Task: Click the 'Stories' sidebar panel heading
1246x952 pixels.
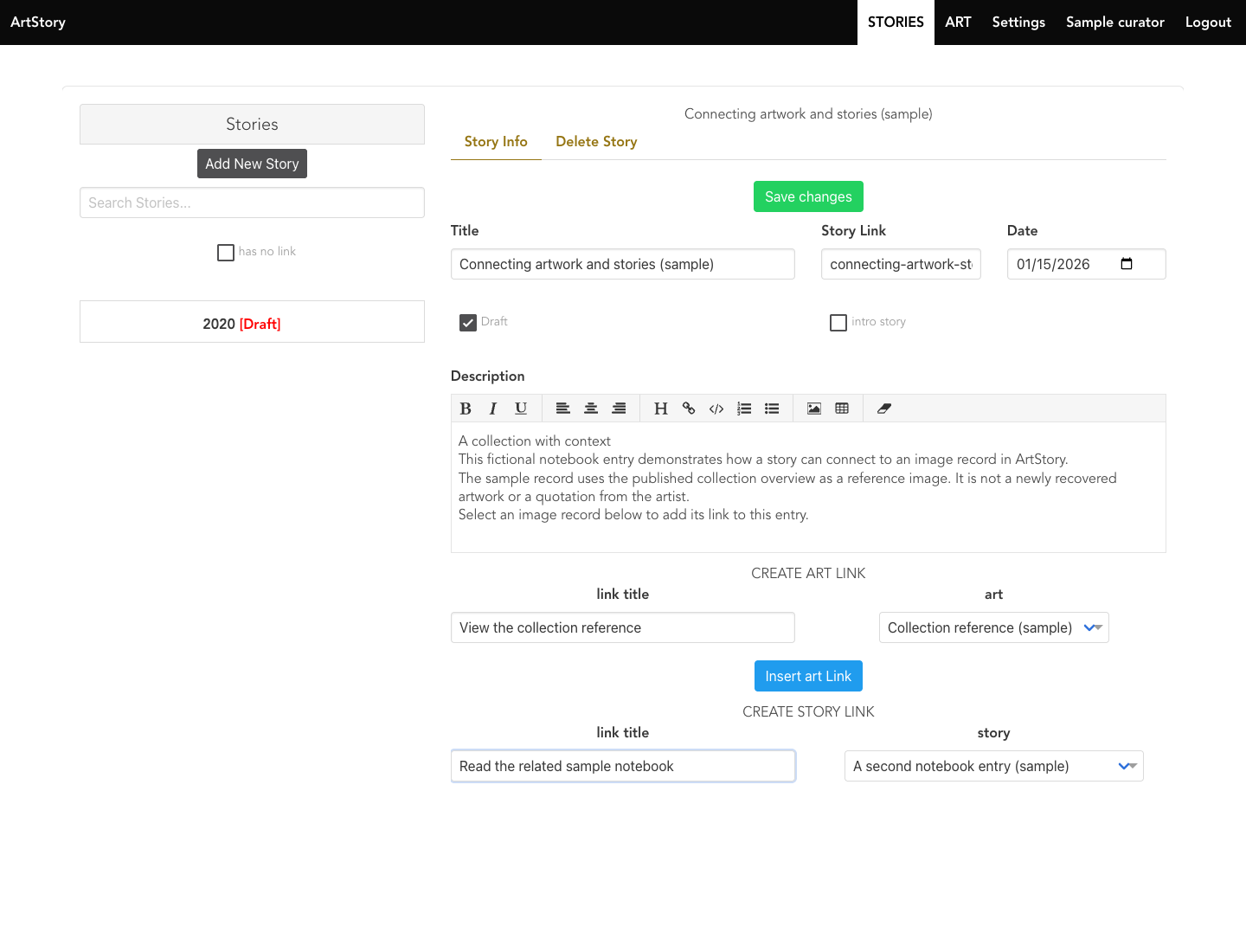Action: [252, 124]
